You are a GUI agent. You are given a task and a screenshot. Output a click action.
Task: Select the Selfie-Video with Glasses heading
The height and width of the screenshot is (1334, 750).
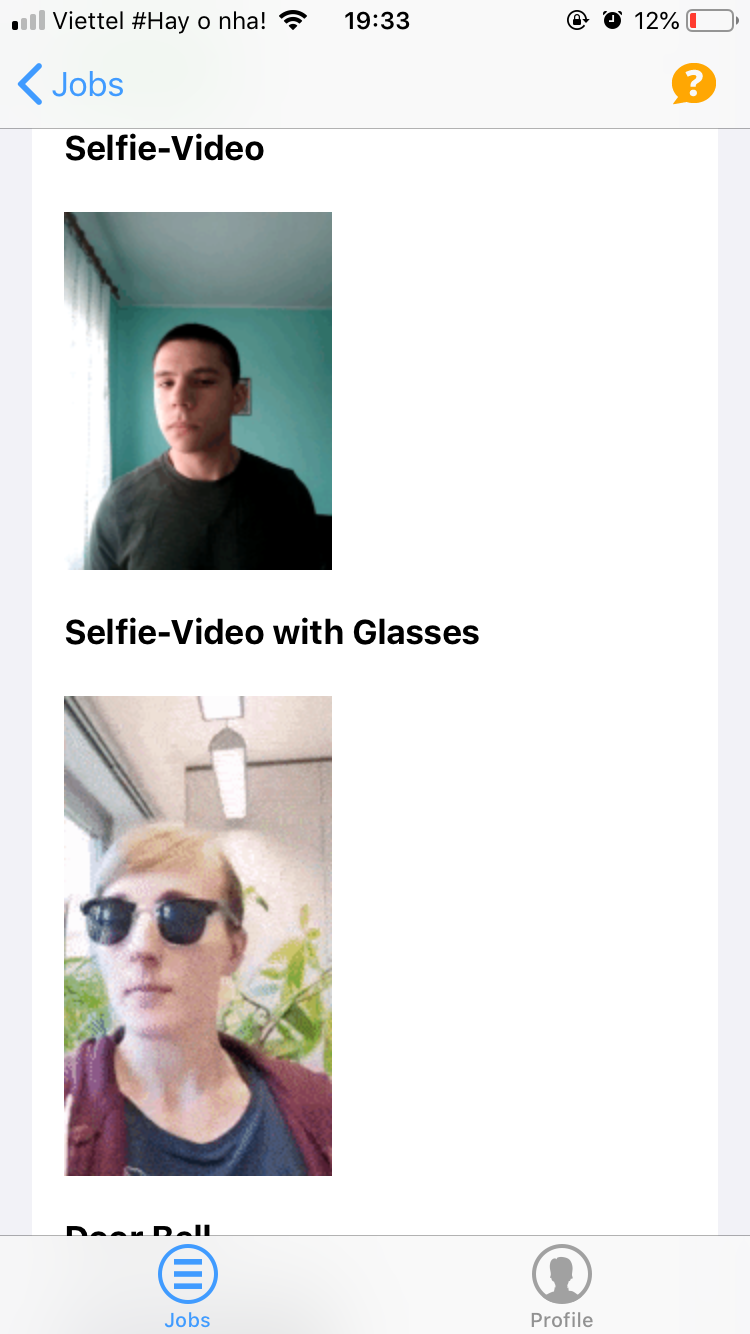[272, 632]
